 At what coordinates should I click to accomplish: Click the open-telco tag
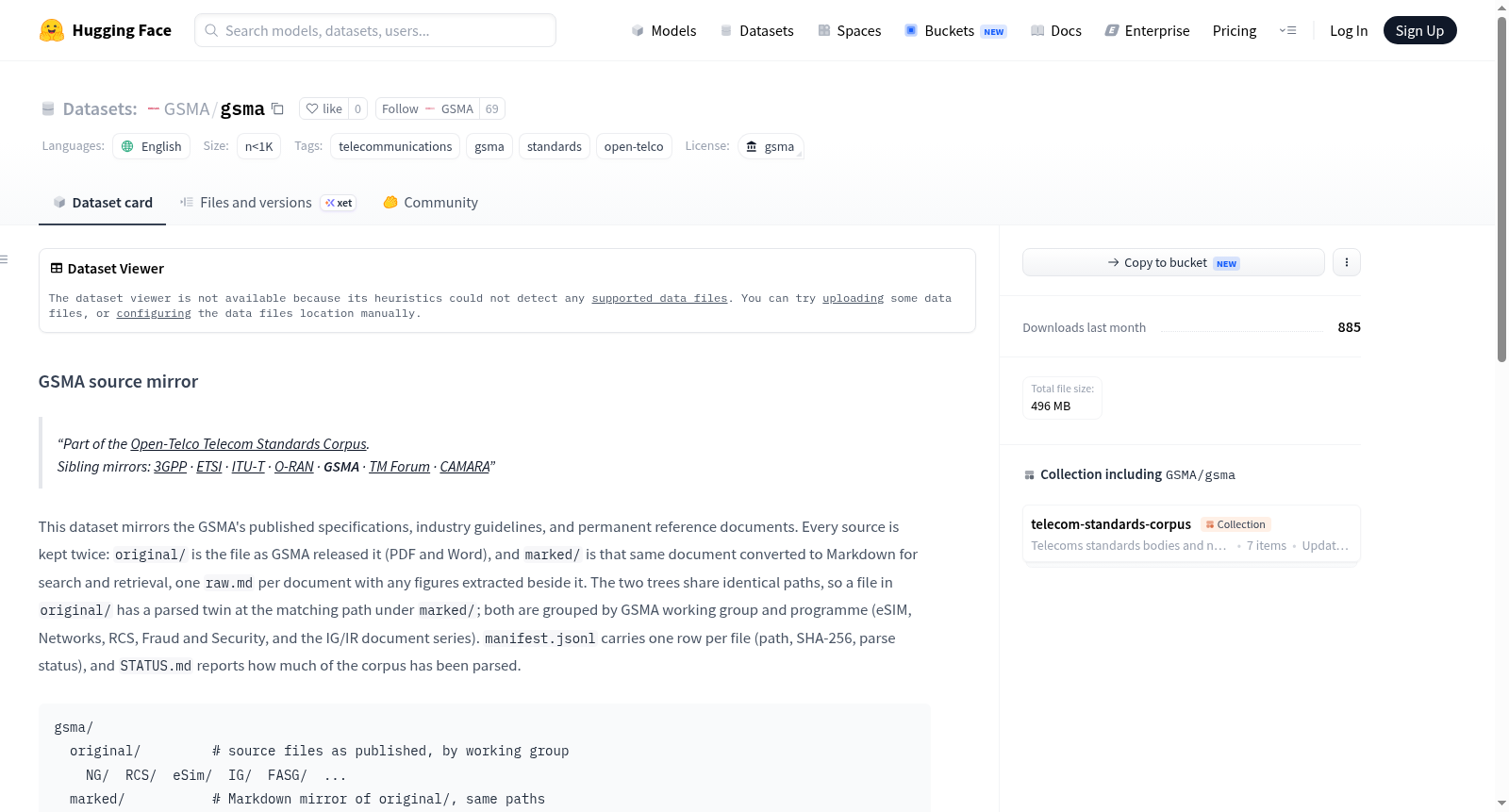pos(634,146)
